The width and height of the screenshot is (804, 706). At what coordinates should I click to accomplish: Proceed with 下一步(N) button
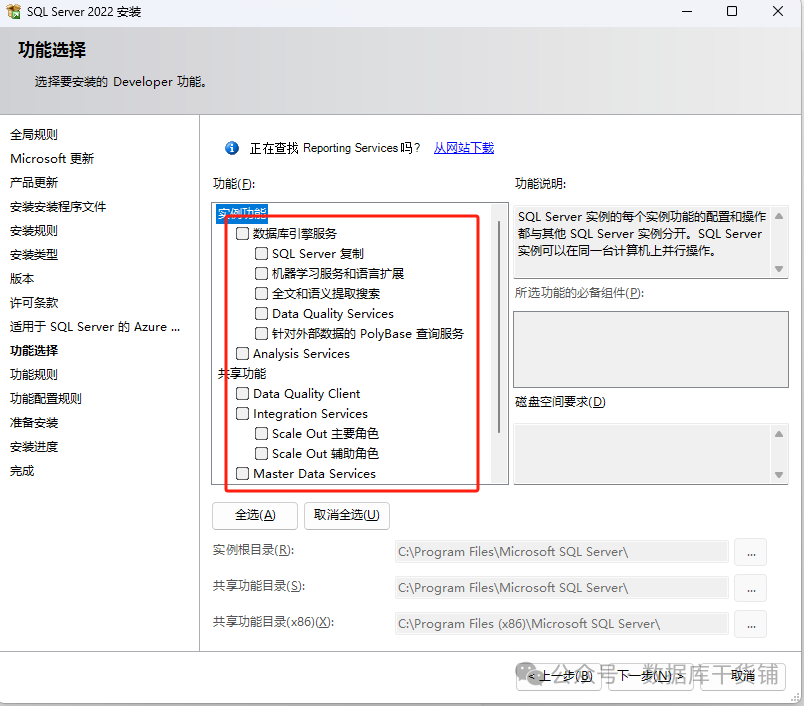tap(651, 676)
